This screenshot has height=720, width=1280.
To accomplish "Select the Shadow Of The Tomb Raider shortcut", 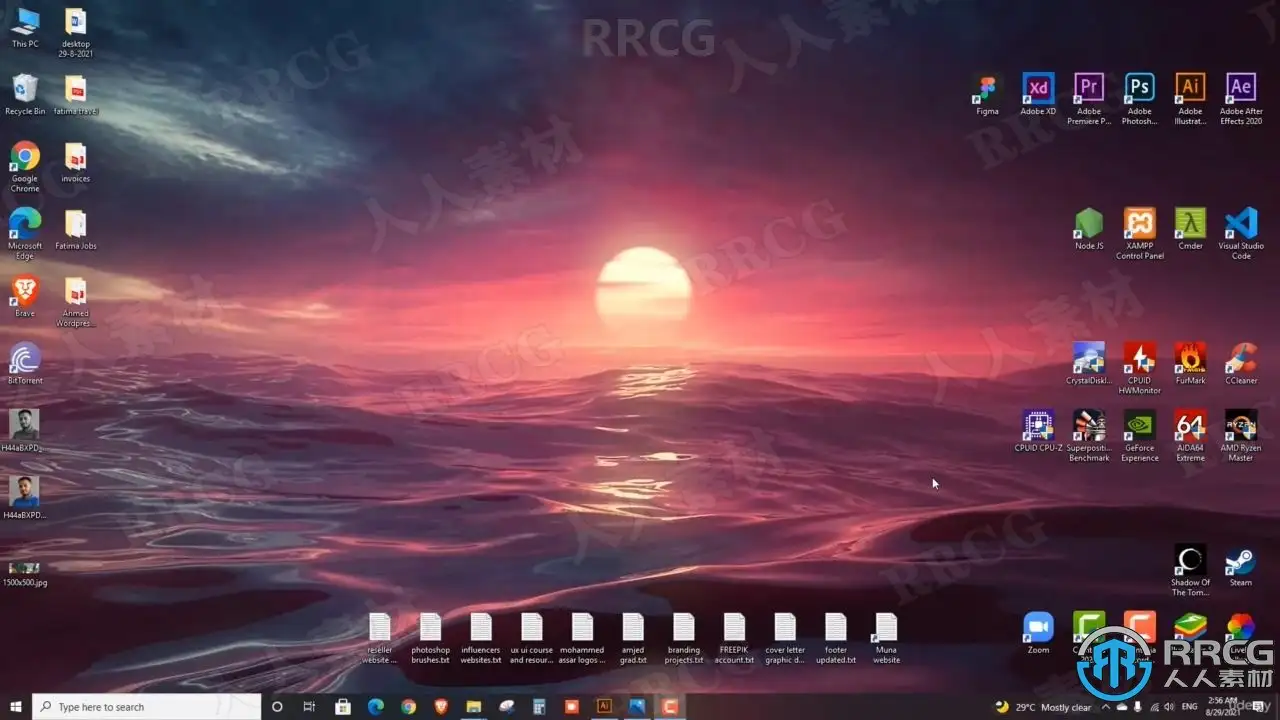I will (x=1190, y=570).
